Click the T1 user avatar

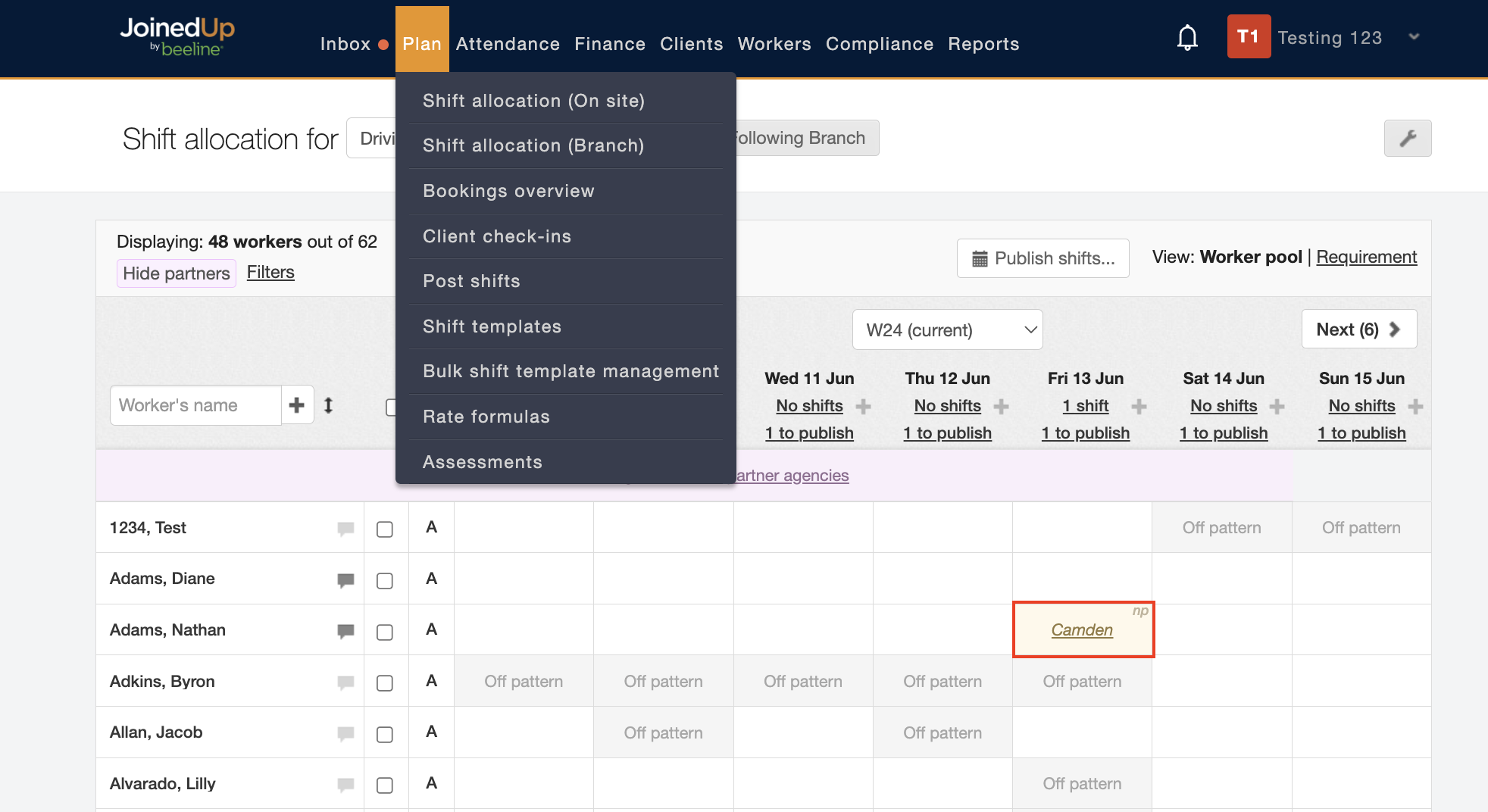click(1248, 37)
